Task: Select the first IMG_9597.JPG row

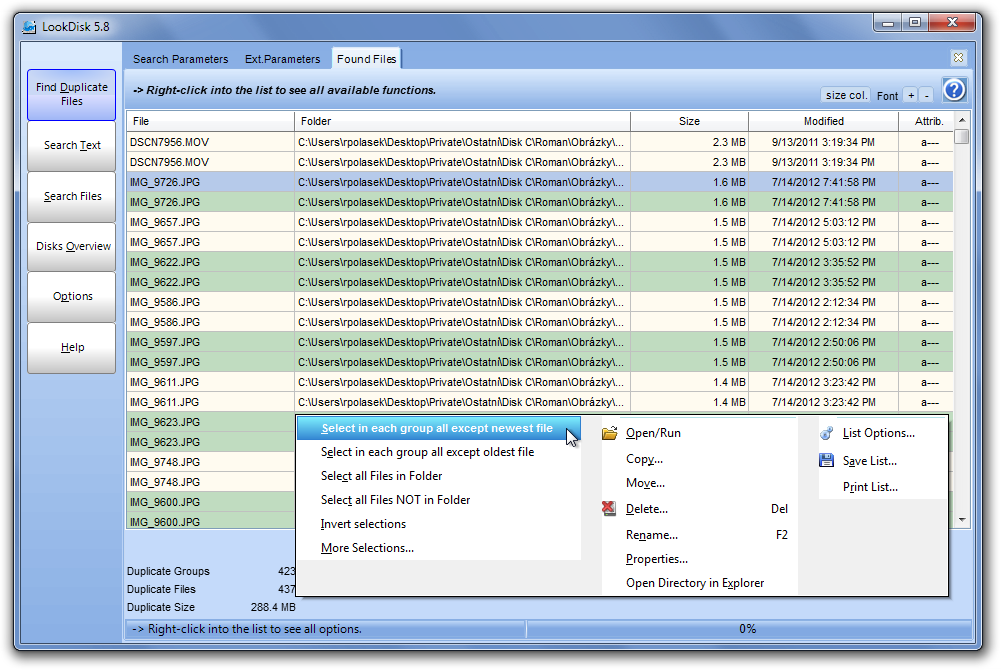Action: 539,342
